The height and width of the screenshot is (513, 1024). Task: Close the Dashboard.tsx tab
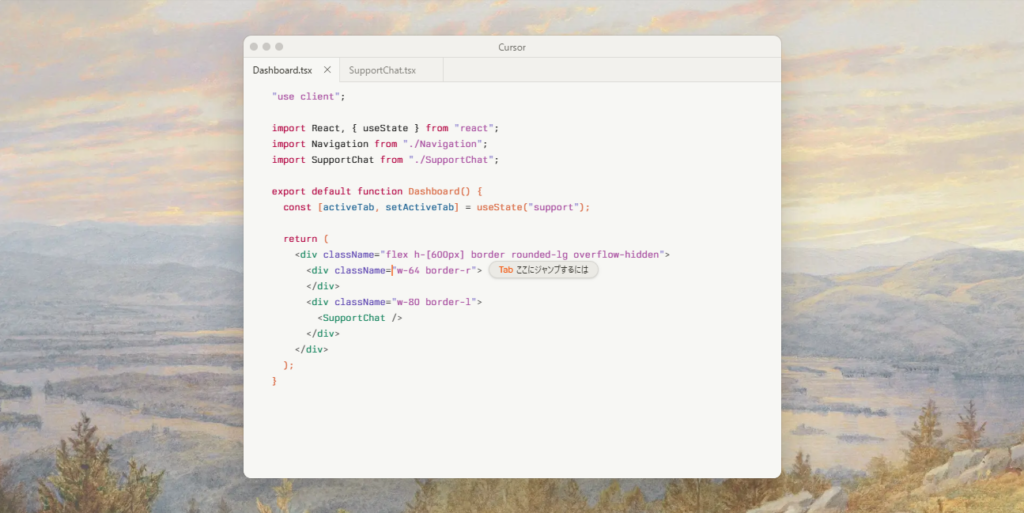tap(327, 70)
